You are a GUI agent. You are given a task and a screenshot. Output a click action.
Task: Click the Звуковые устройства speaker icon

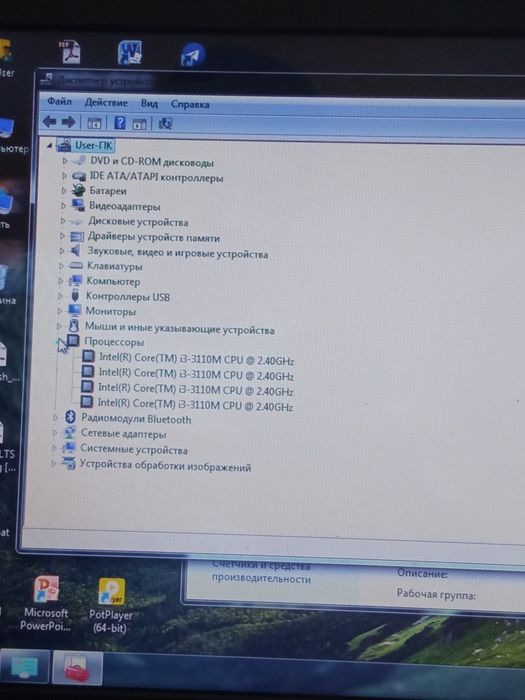[x=76, y=250]
